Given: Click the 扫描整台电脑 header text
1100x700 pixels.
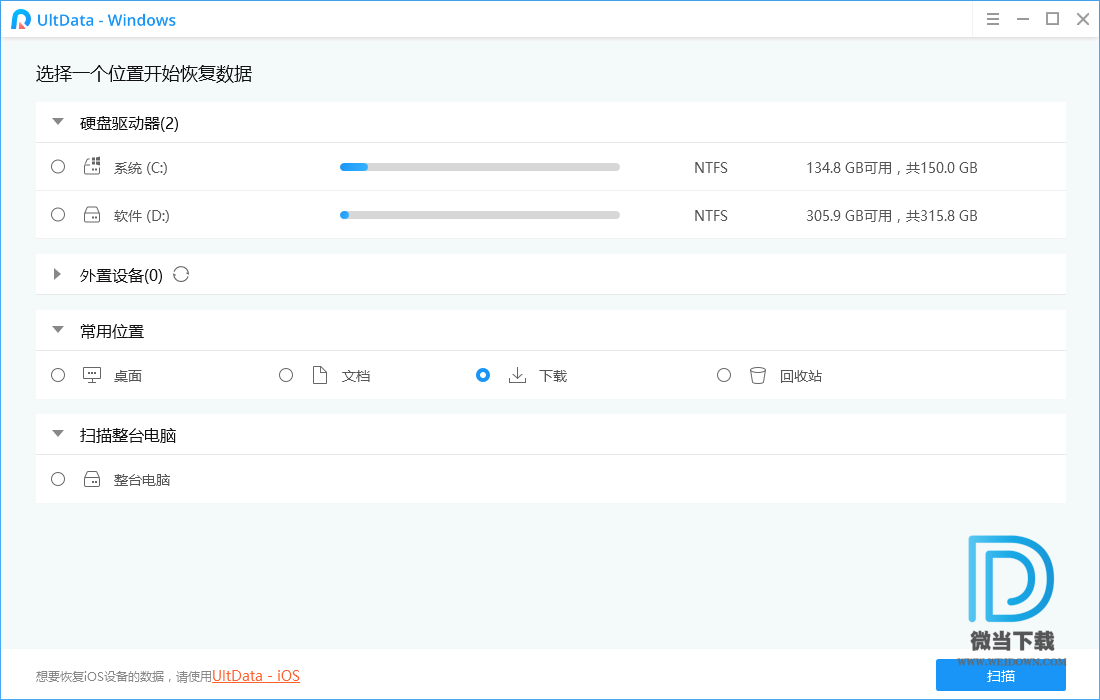Looking at the screenshot, I should pos(128,435).
